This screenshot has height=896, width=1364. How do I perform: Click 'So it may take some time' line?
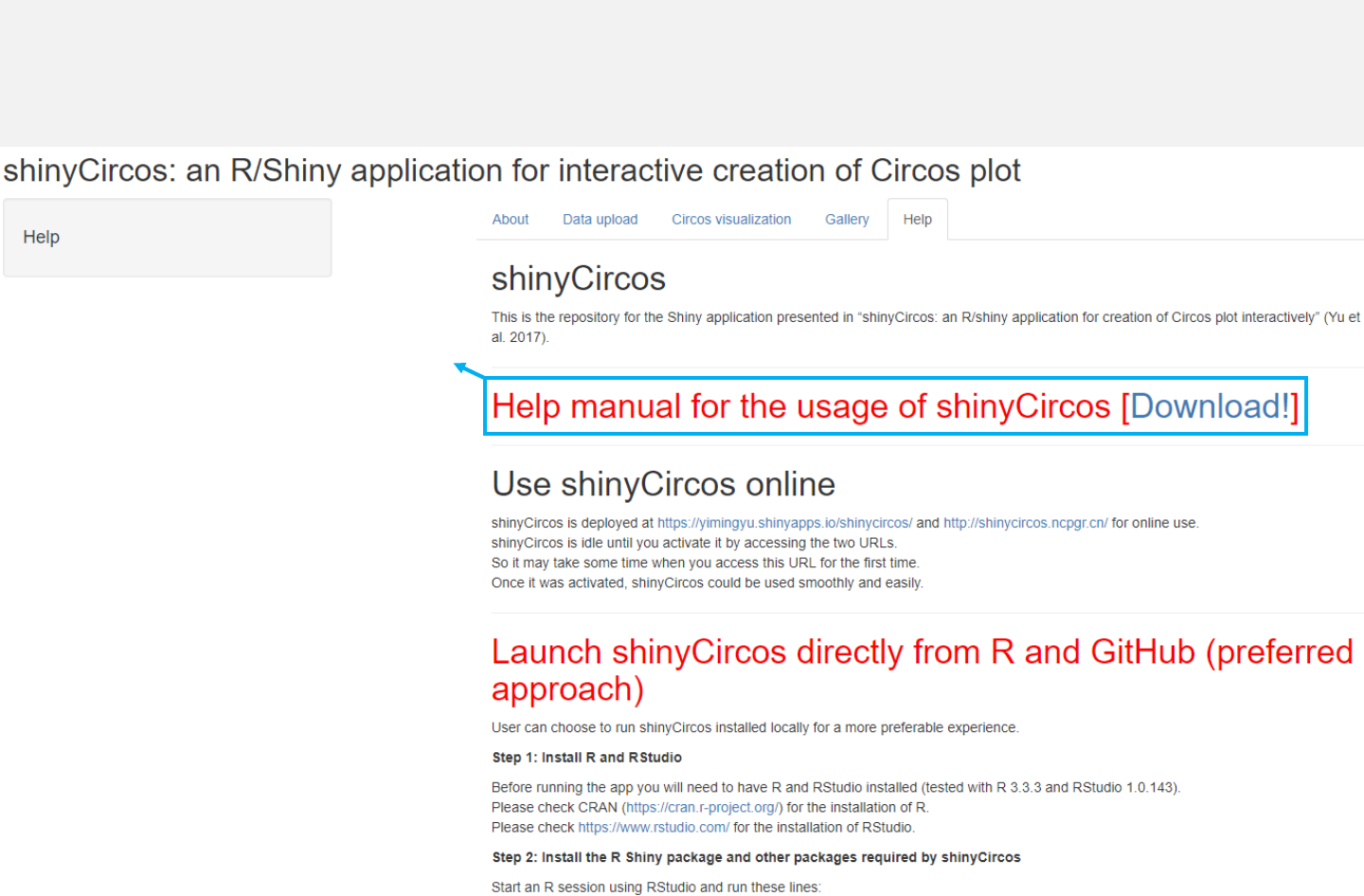(705, 563)
